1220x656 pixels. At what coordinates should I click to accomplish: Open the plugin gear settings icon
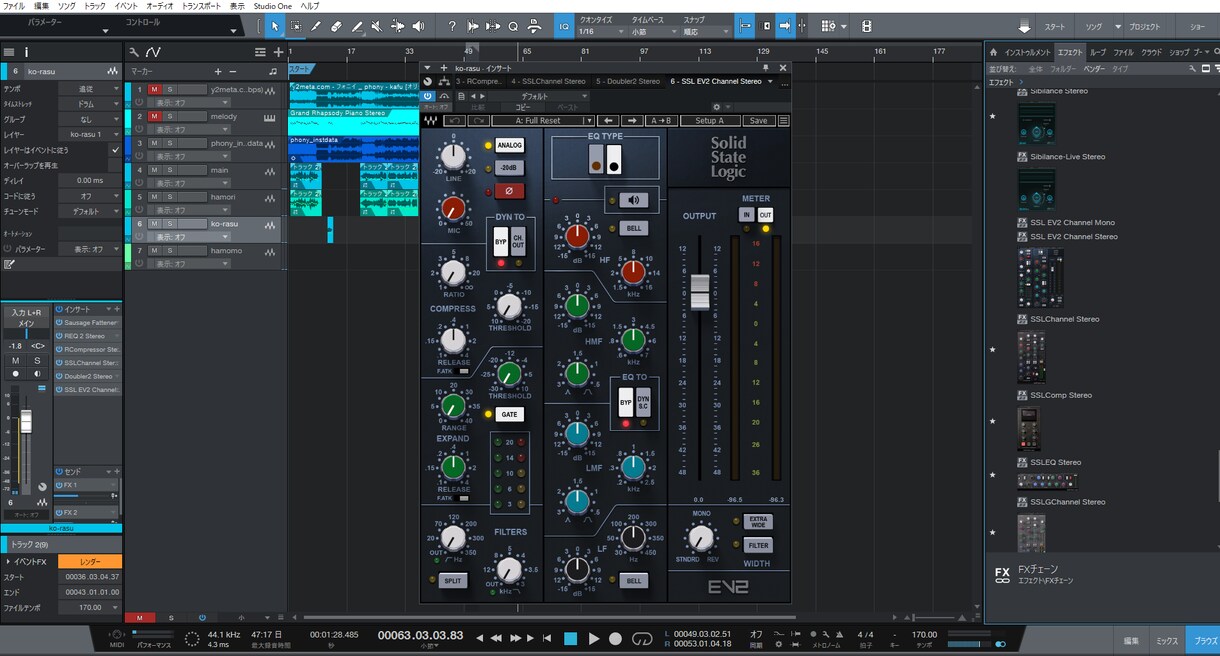716,106
